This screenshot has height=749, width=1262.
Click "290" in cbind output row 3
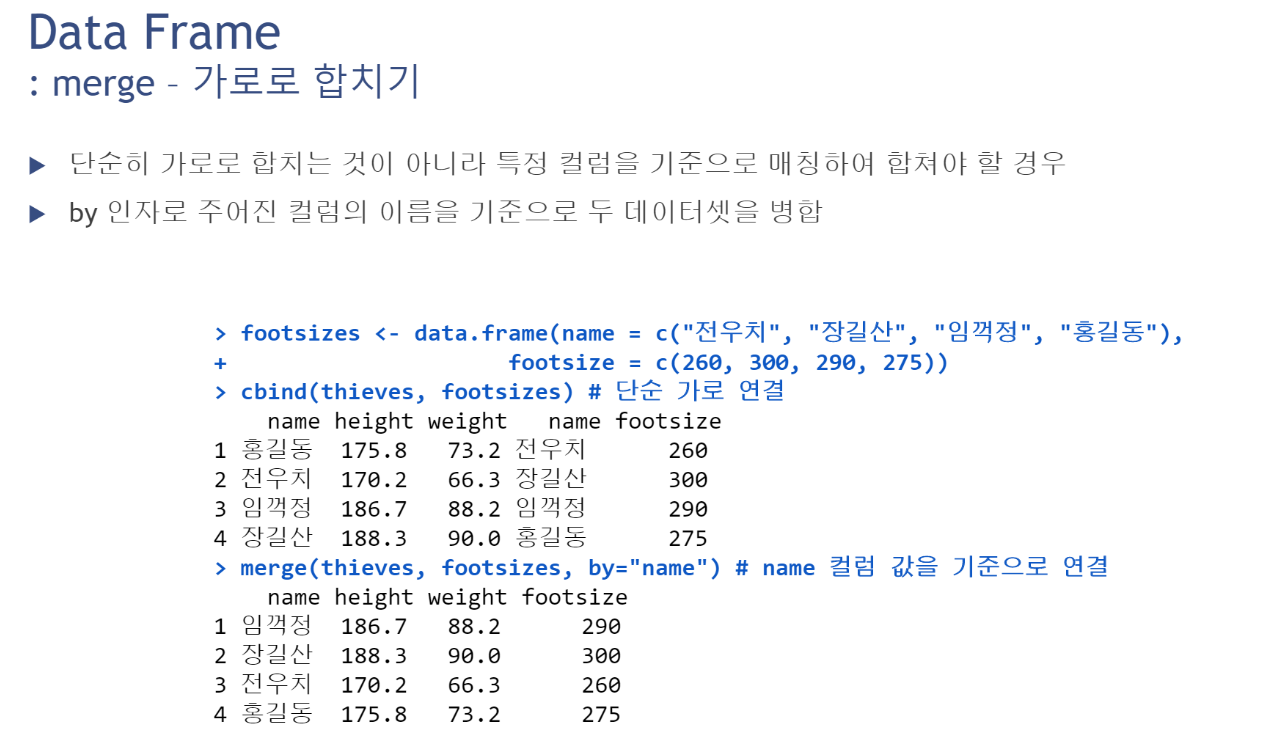[x=688, y=509]
